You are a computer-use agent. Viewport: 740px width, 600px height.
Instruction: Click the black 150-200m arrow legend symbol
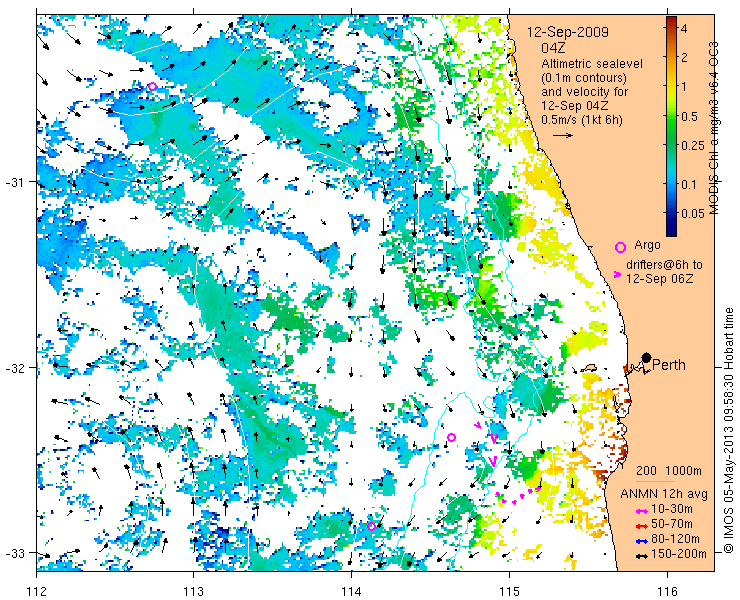640,556
